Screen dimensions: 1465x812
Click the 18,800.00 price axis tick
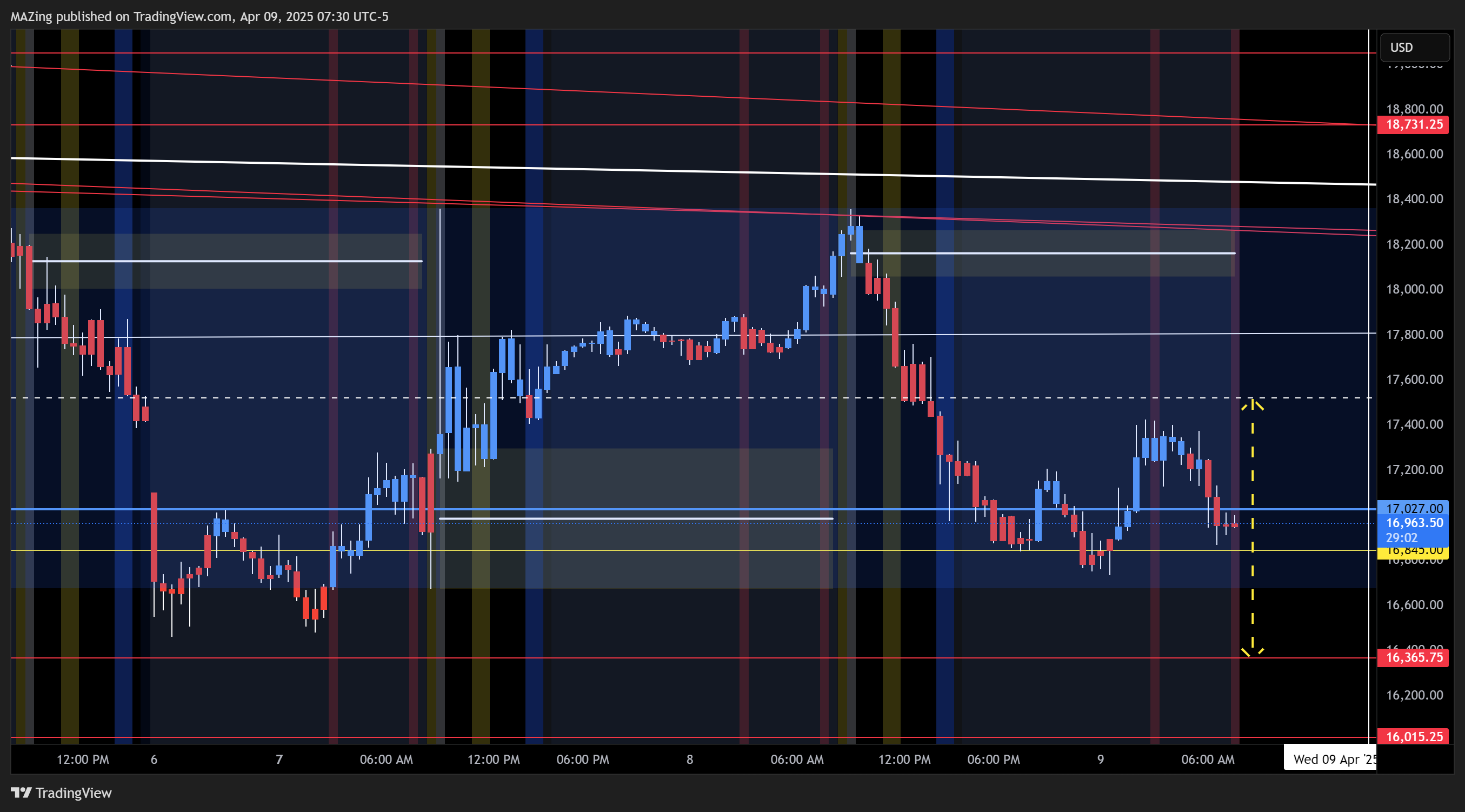coord(1414,109)
